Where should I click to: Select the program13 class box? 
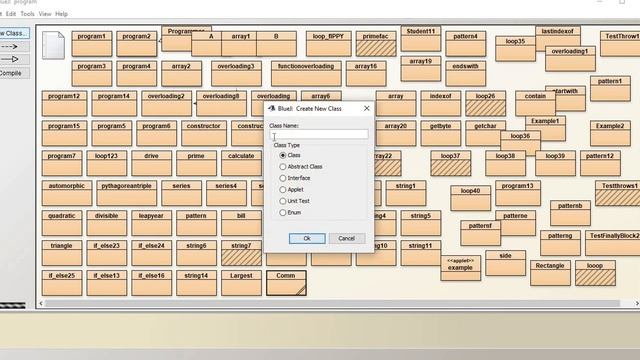[518, 193]
